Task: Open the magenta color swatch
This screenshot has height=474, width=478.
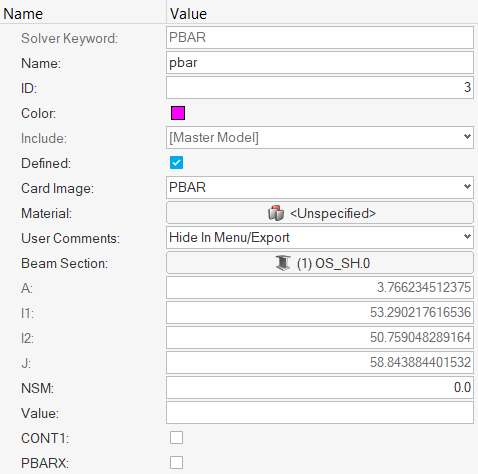Action: click(178, 113)
